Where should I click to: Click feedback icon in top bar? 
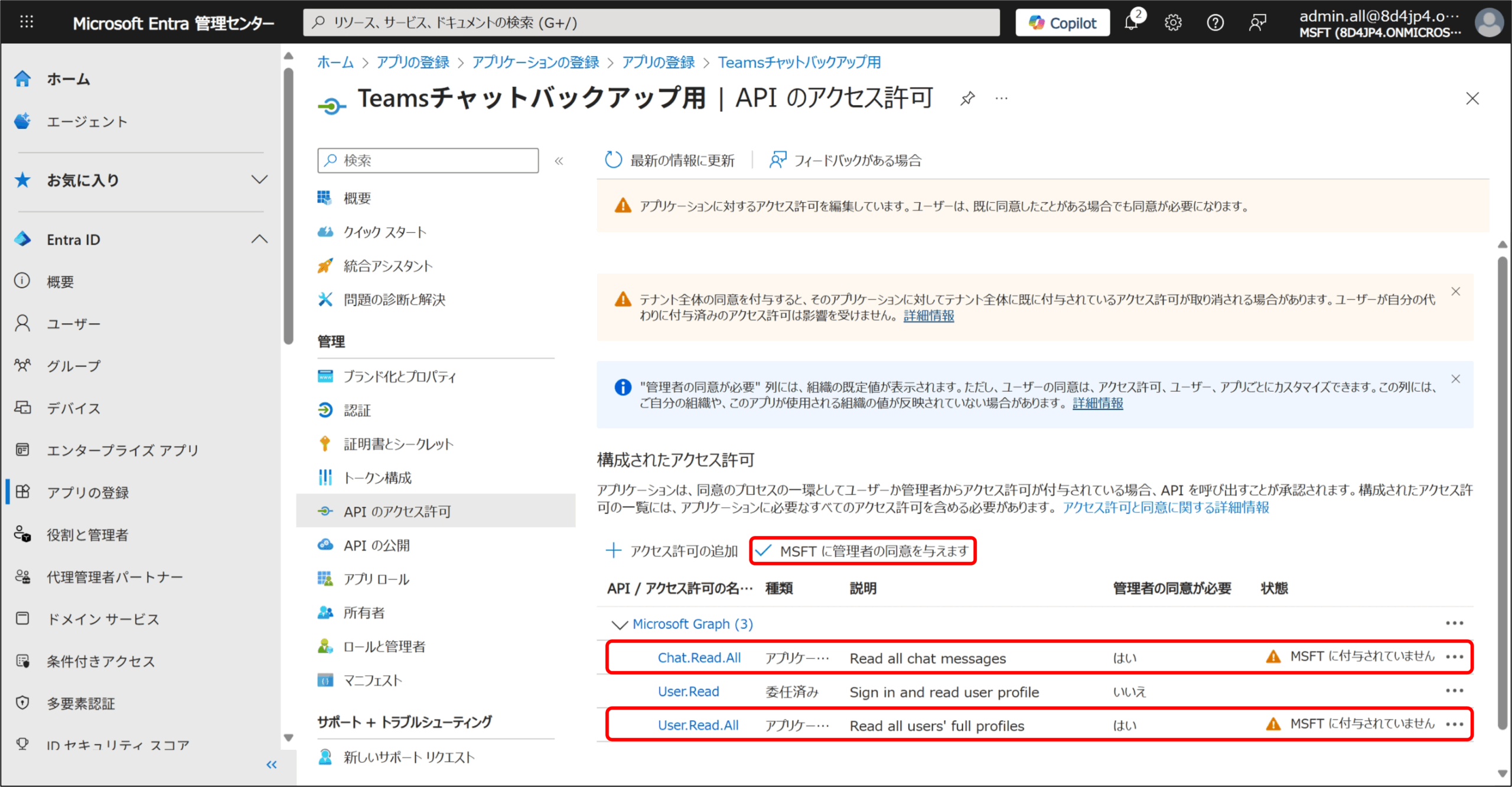pyautogui.click(x=1257, y=23)
